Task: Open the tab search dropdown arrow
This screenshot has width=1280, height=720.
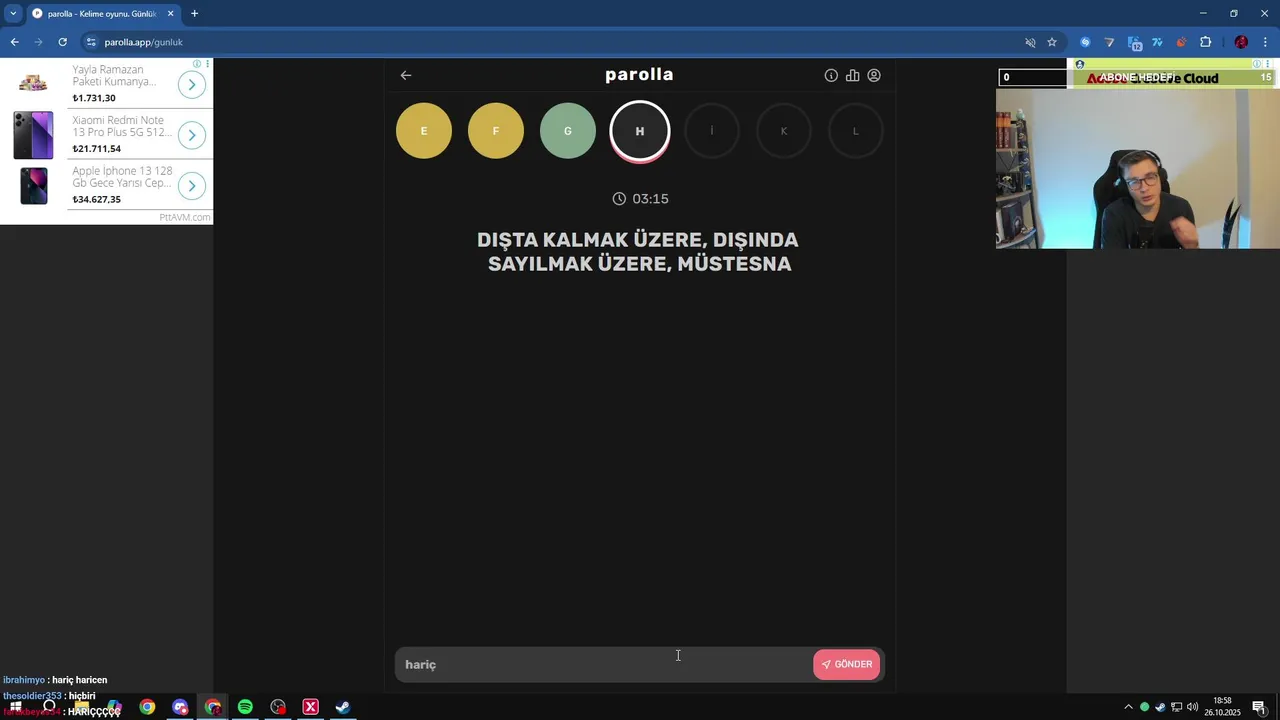Action: [x=13, y=14]
